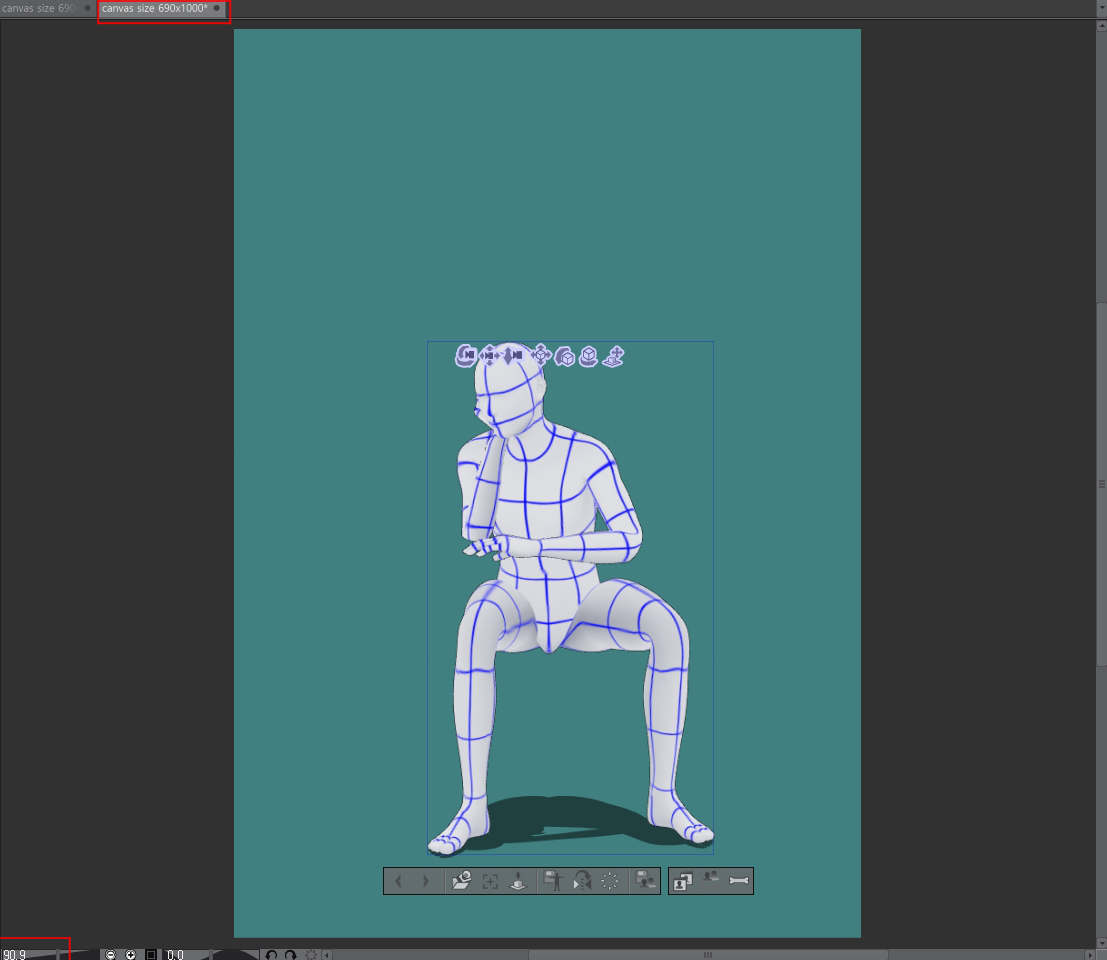This screenshot has width=1107, height=960.
Task: Select the rotate object horizontally icon
Action: 588,356
